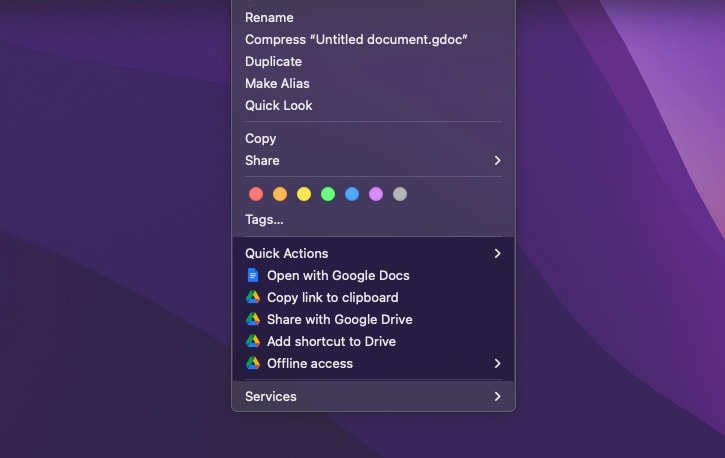This screenshot has width=725, height=458.
Task: Open Quick Look from the menu
Action: click(278, 105)
